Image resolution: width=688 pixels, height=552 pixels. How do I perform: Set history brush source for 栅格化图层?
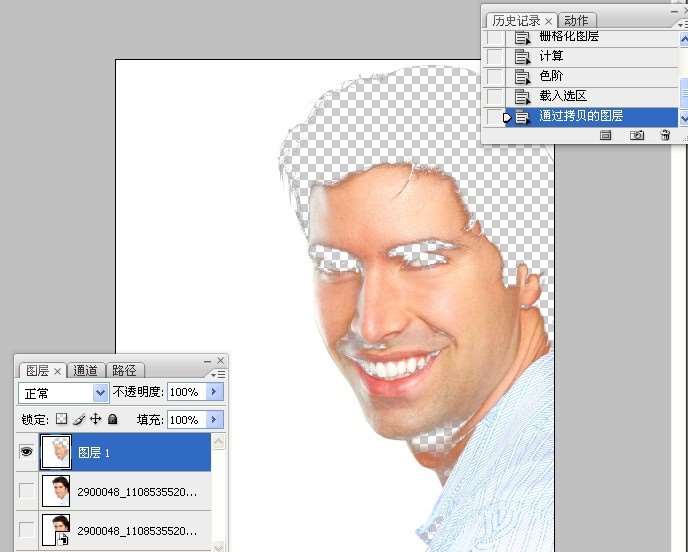494,37
